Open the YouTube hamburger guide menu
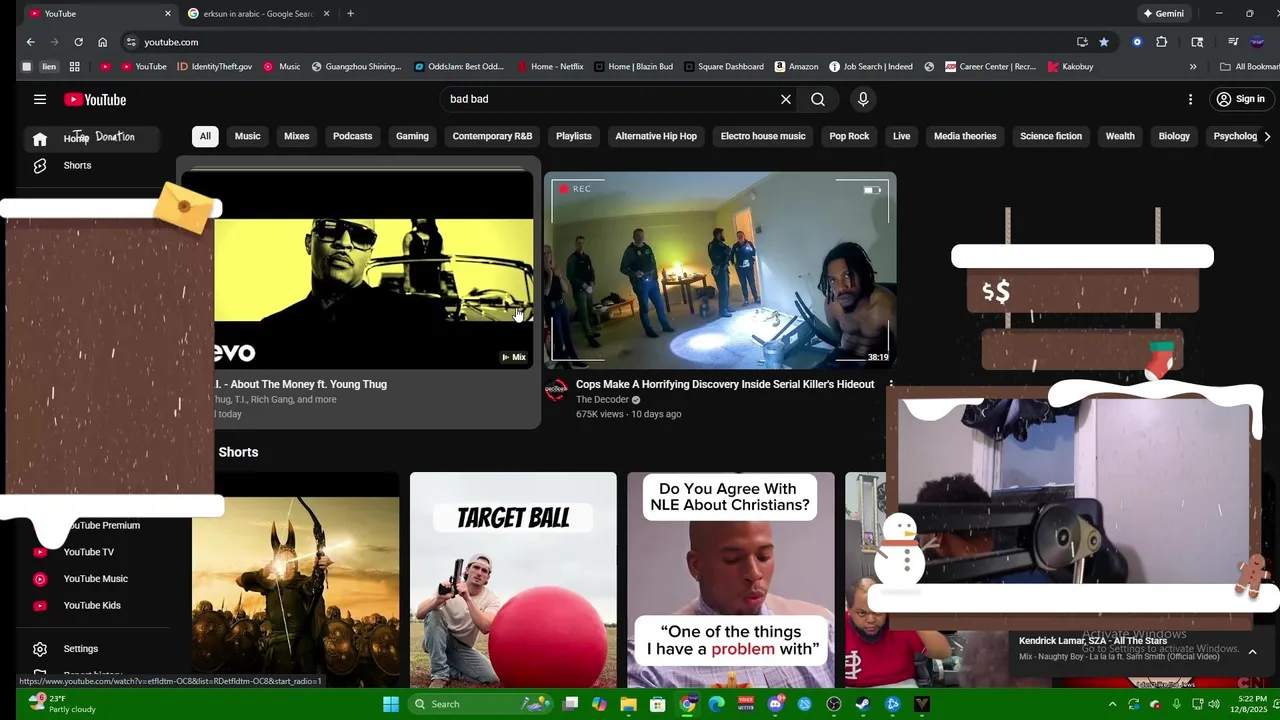This screenshot has height=720, width=1280. pos(40,99)
